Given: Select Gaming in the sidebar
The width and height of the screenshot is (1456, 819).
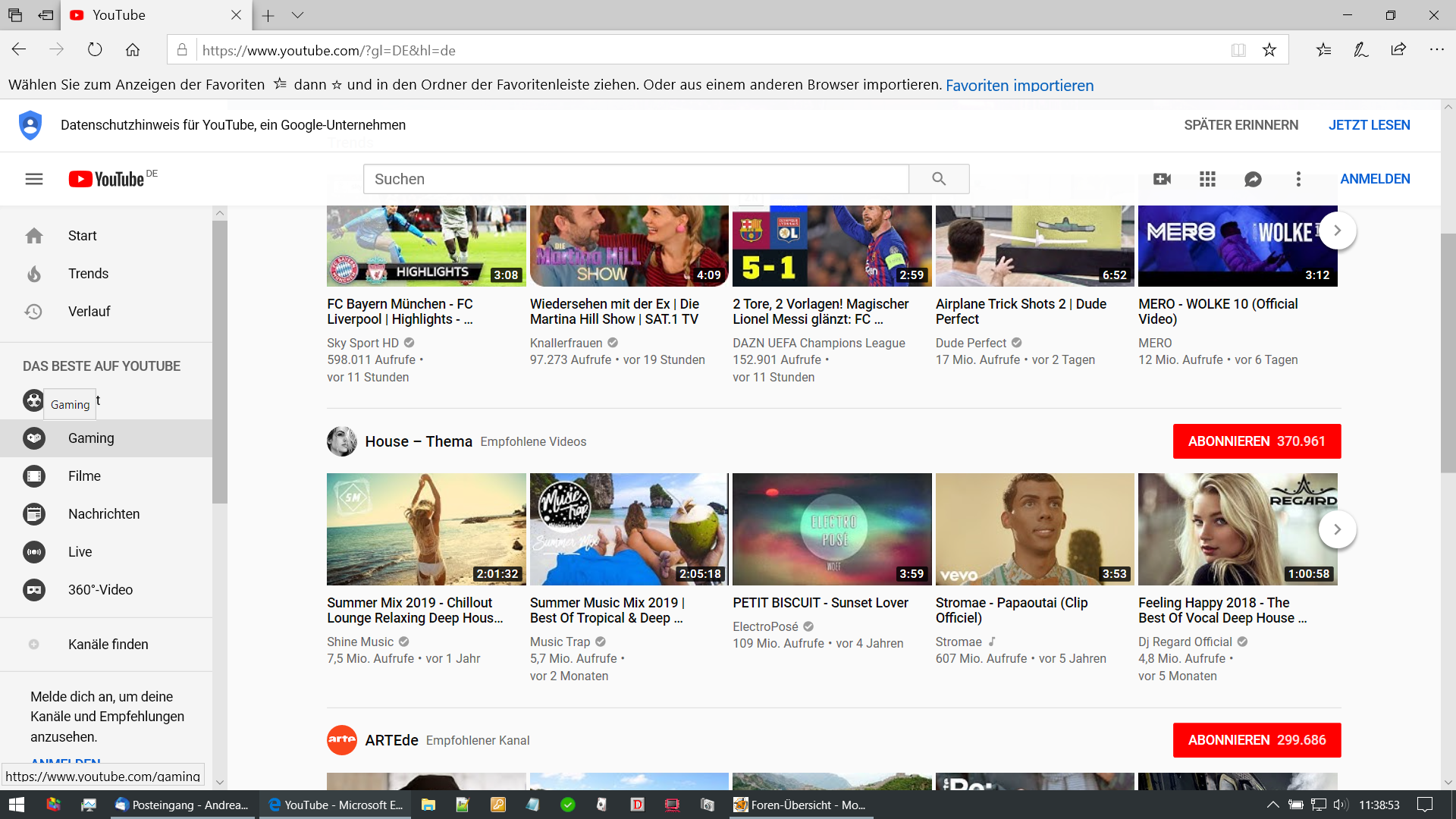Looking at the screenshot, I should coord(91,438).
